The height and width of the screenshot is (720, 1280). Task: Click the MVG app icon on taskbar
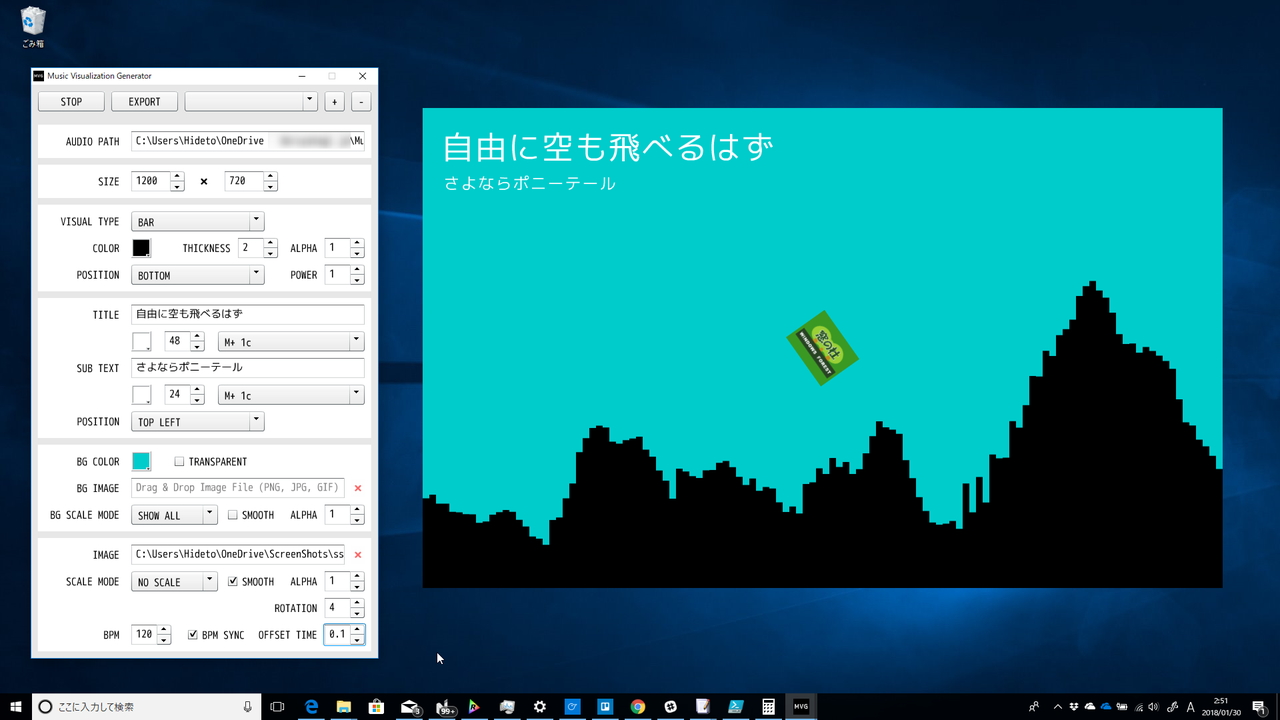pyautogui.click(x=800, y=706)
